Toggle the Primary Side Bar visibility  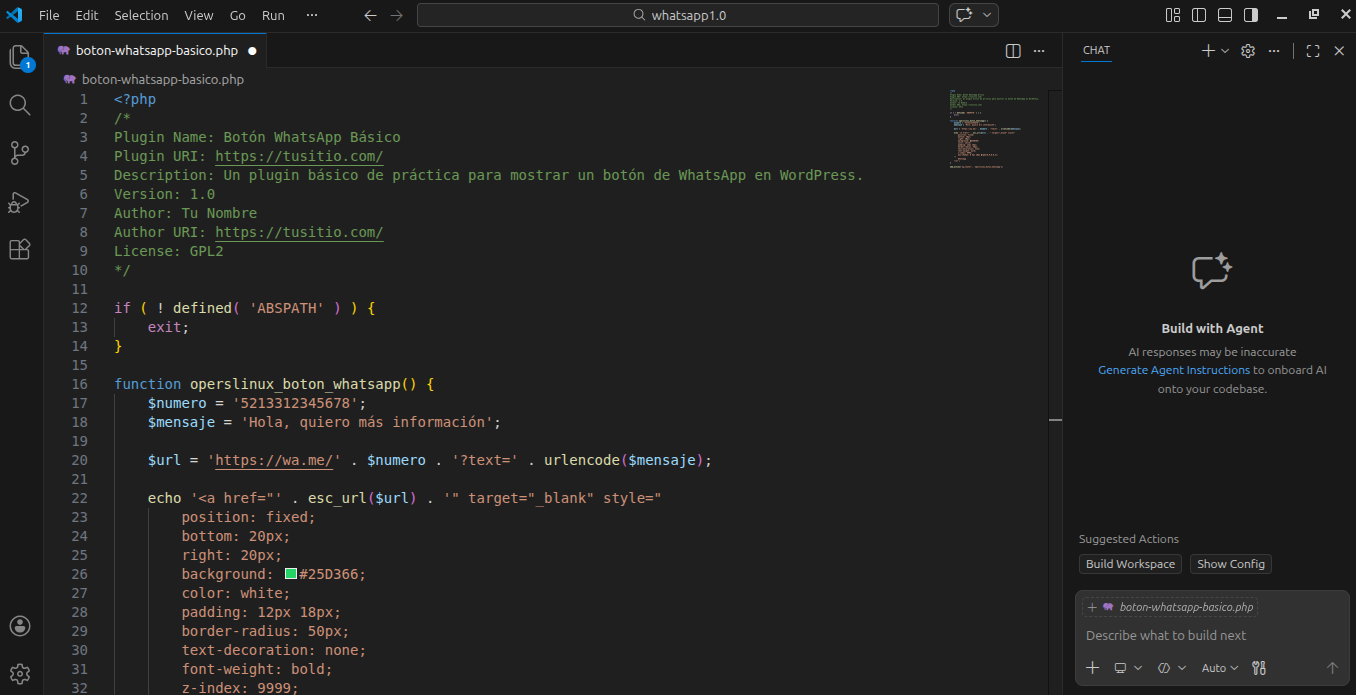[x=1199, y=15]
